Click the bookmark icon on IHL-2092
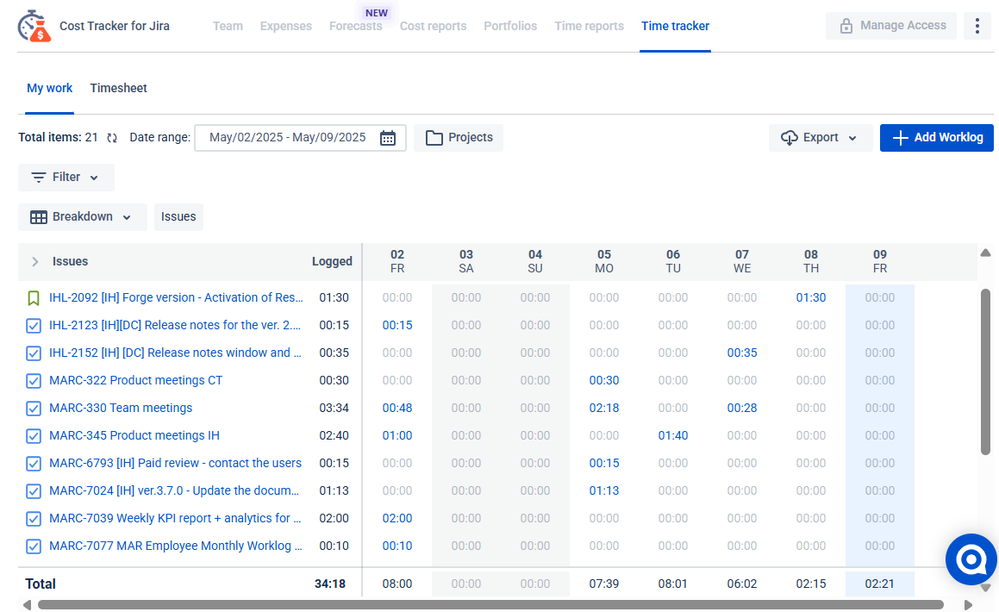The width and height of the screenshot is (999, 612). pos(33,297)
